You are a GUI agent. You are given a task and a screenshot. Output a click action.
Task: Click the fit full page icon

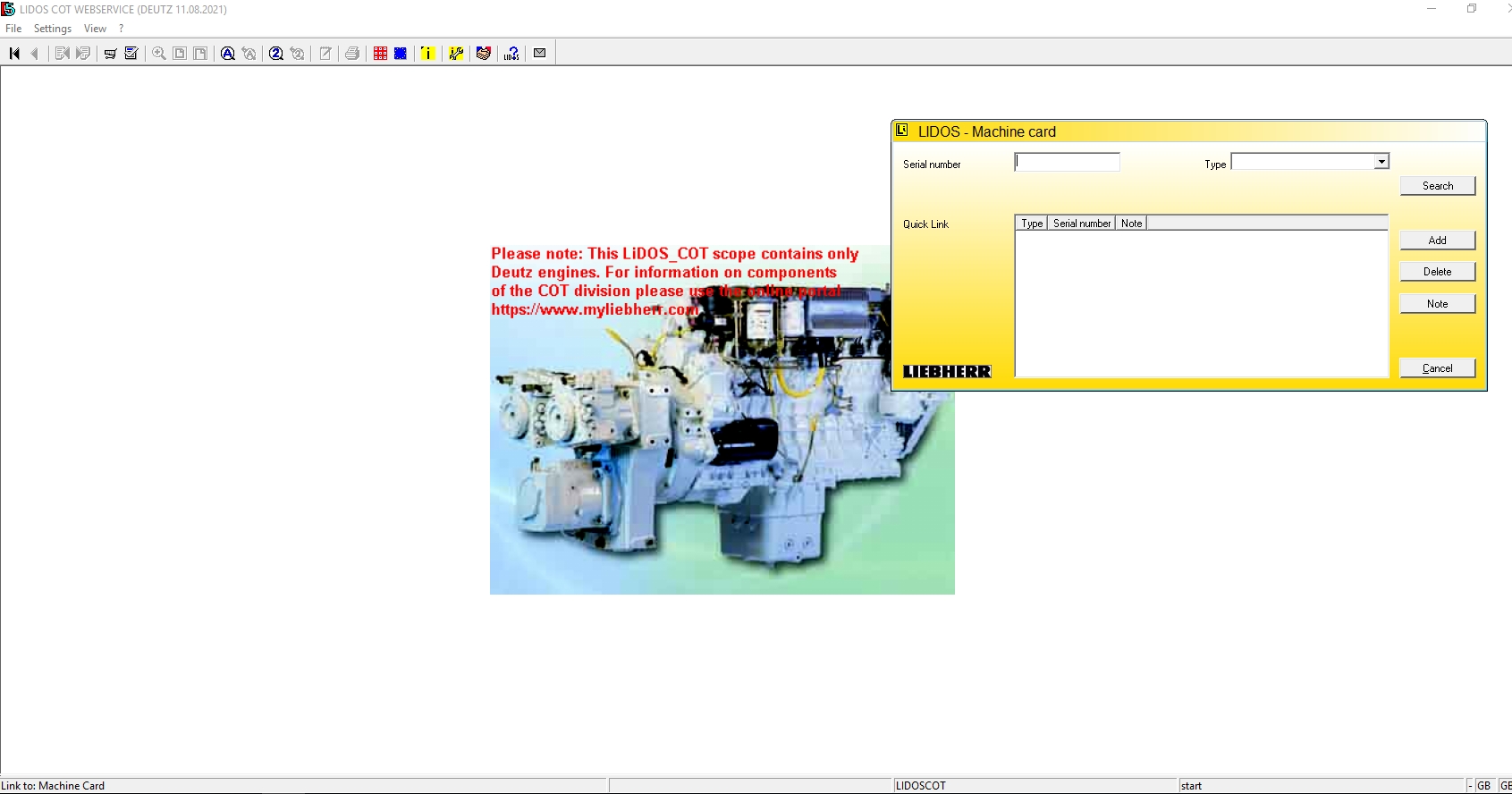pos(180,54)
